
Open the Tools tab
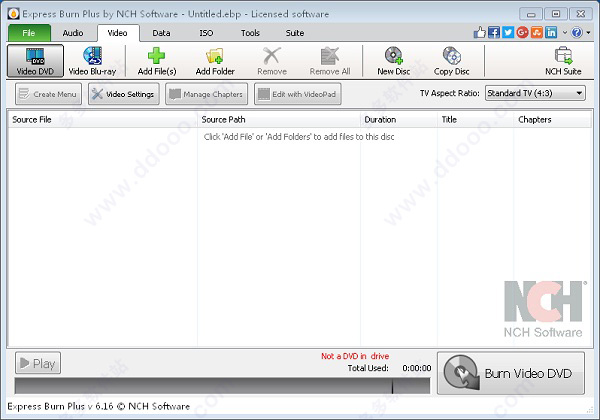coord(250,33)
